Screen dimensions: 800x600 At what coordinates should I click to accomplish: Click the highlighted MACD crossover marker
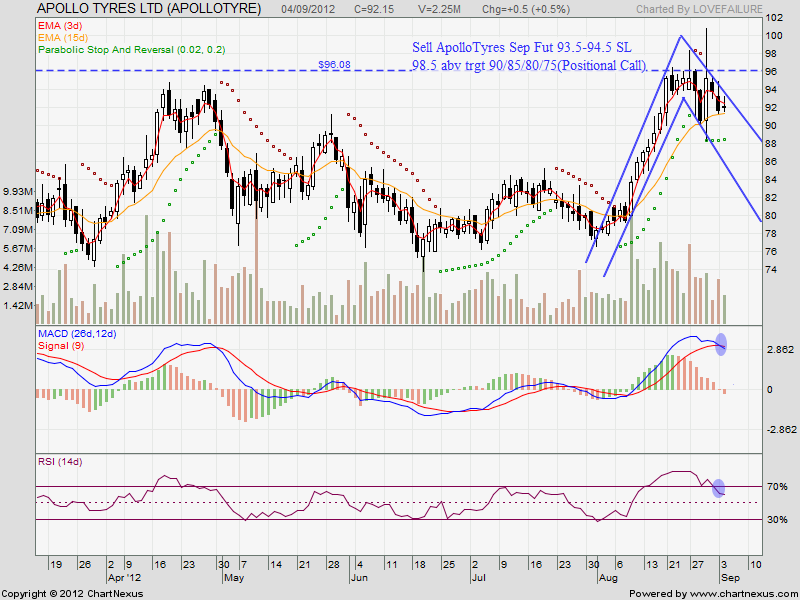(x=721, y=344)
